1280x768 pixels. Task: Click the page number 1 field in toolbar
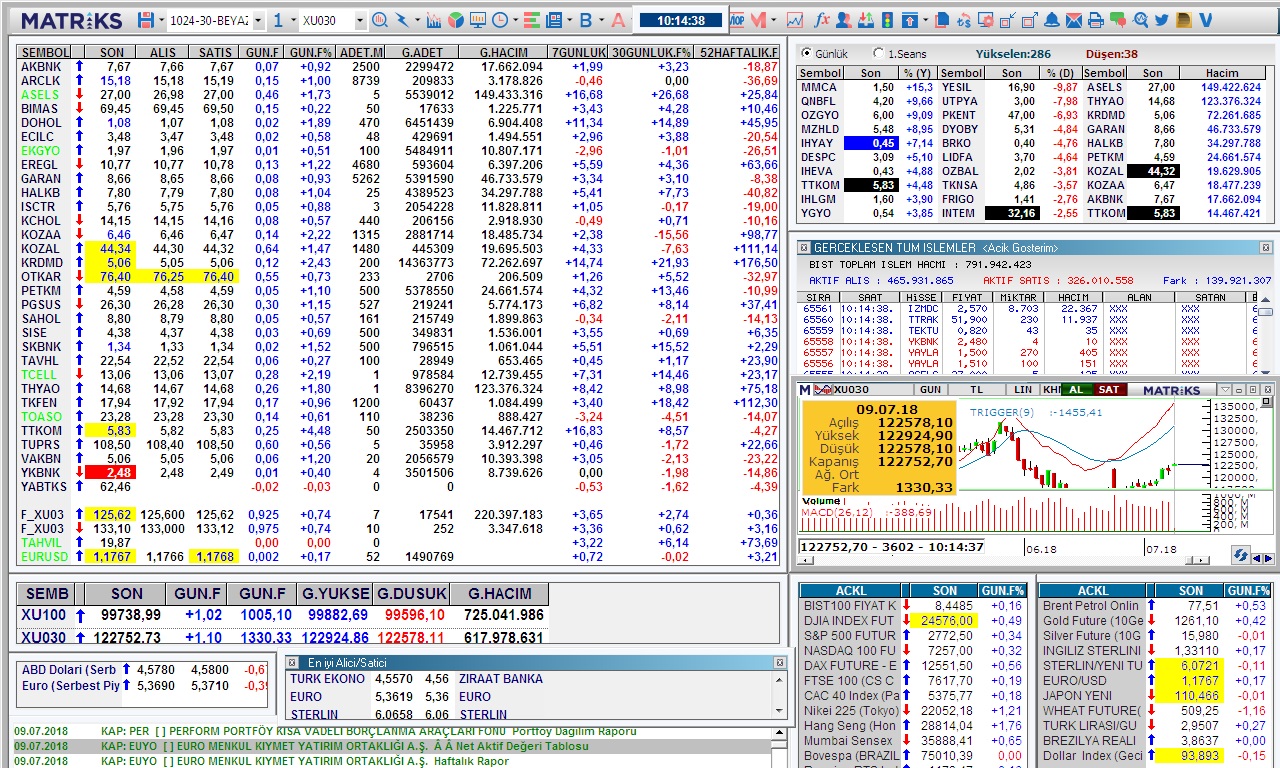click(x=278, y=21)
